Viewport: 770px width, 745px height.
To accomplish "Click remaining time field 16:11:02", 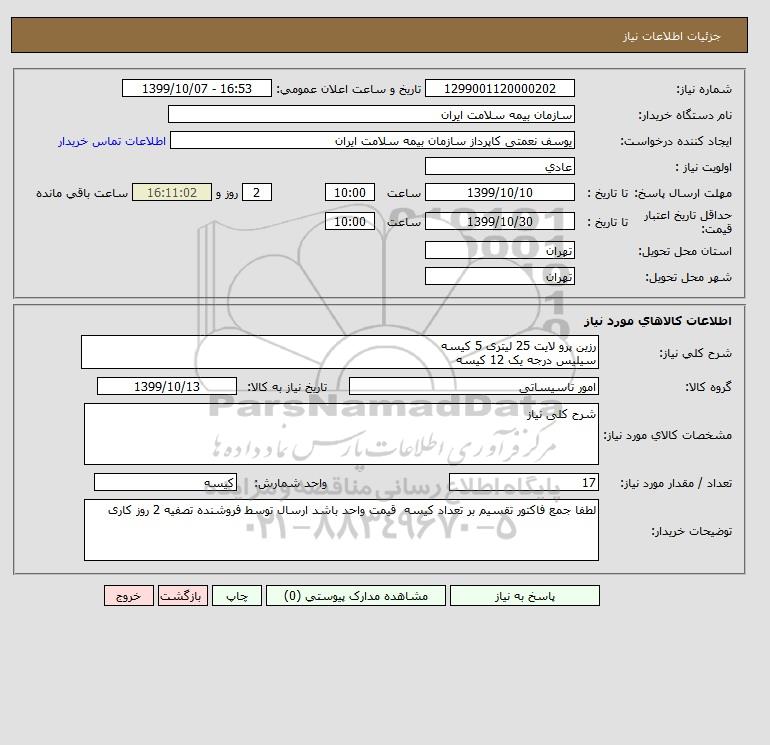I will point(172,193).
